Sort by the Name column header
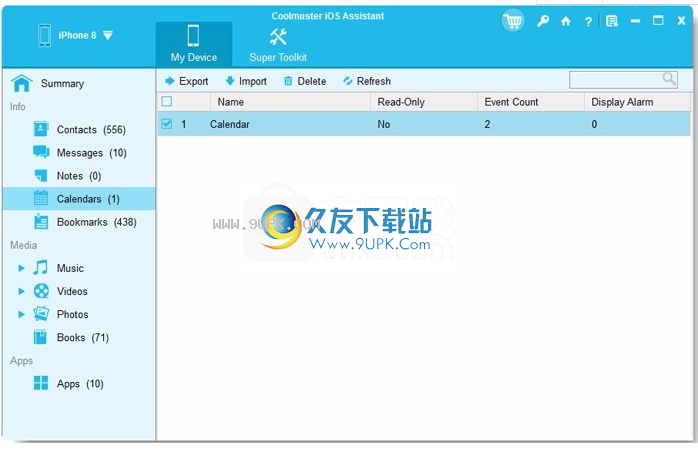Image resolution: width=698 pixels, height=454 pixels. 290,102
